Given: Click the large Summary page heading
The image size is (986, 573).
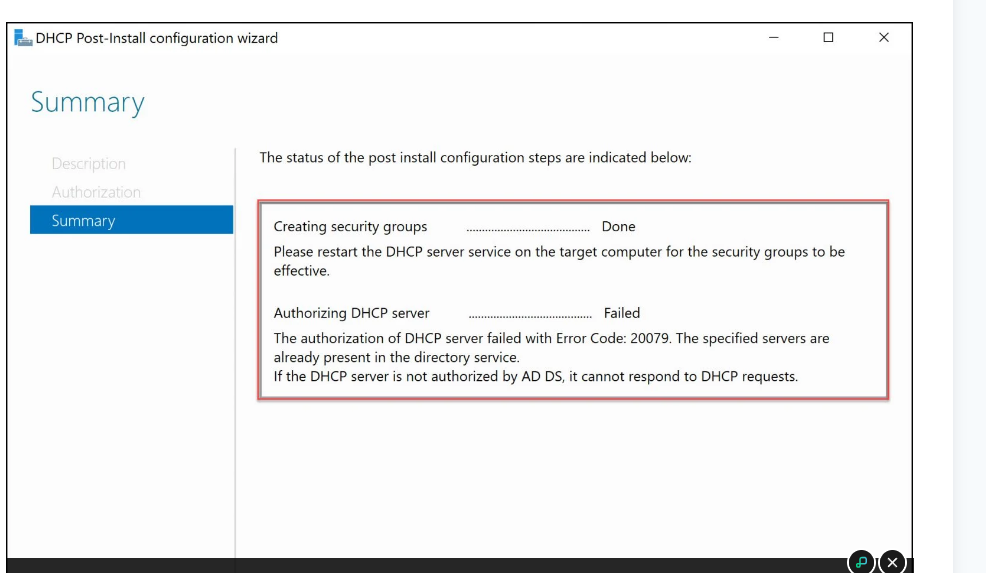Looking at the screenshot, I should pos(88,103).
